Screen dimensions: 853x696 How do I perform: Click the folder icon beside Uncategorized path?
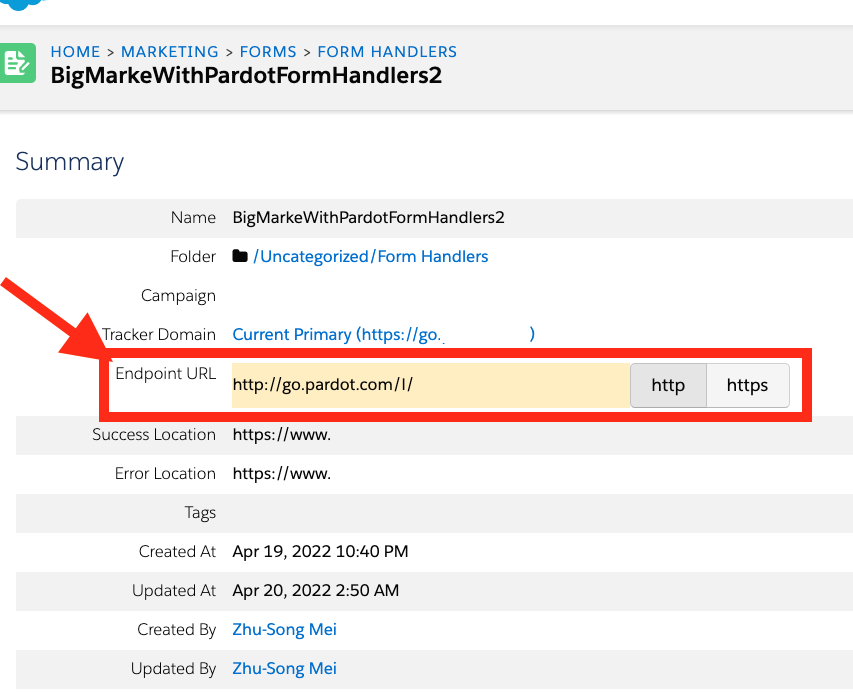point(240,256)
